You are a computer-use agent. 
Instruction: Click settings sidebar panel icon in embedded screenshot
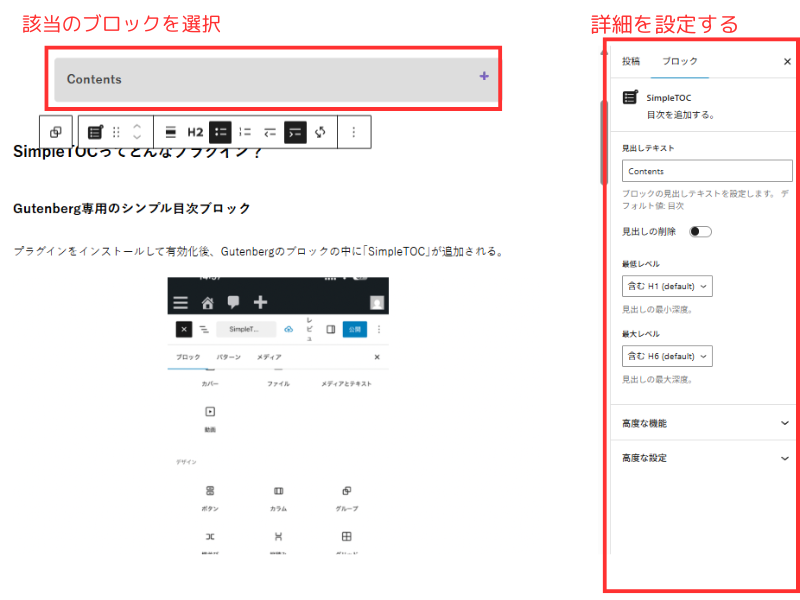click(331, 329)
